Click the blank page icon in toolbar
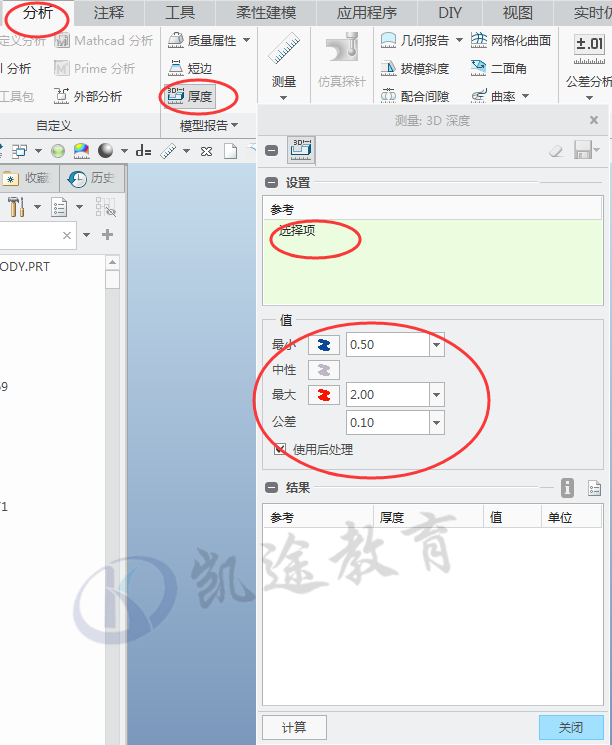Screen dimensions: 612x745 point(231,151)
